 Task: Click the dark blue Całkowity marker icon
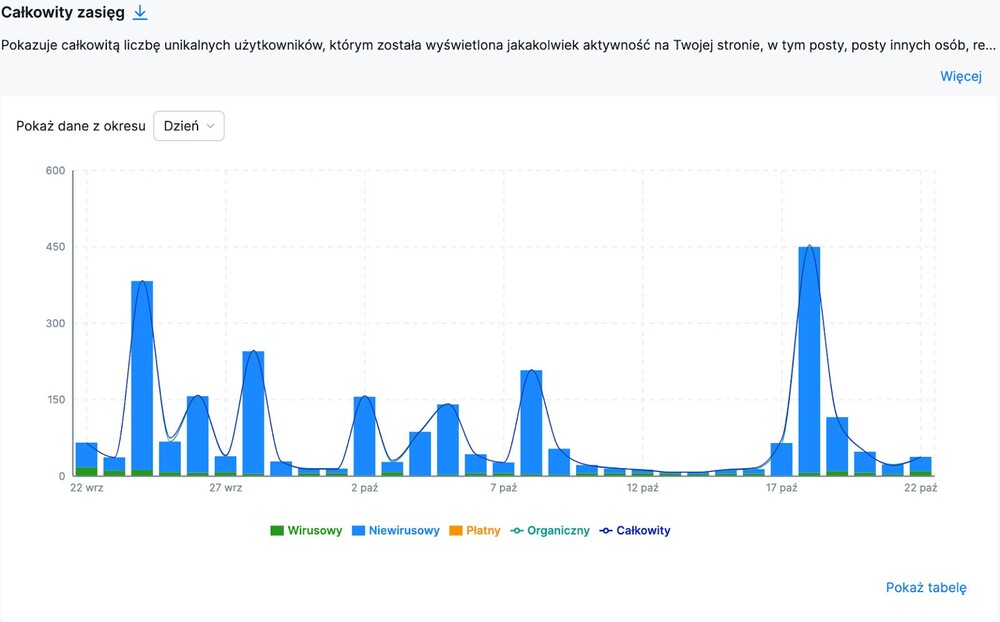coord(606,530)
